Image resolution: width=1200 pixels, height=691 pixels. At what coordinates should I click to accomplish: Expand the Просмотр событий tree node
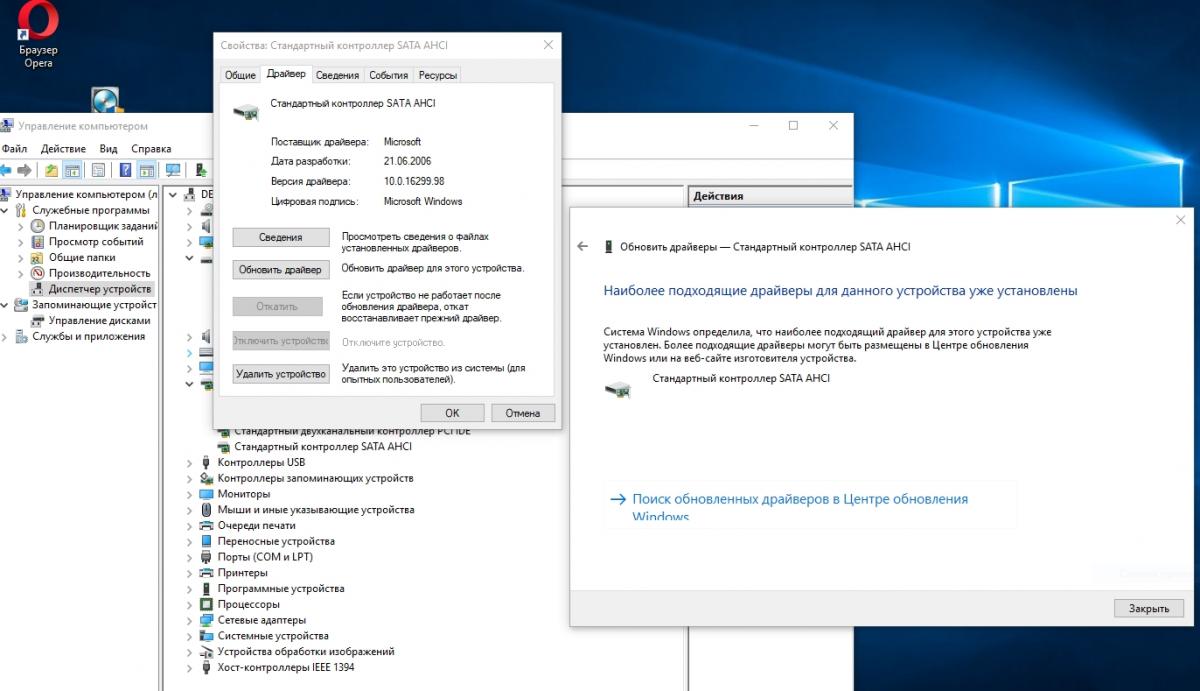pyautogui.click(x=22, y=242)
